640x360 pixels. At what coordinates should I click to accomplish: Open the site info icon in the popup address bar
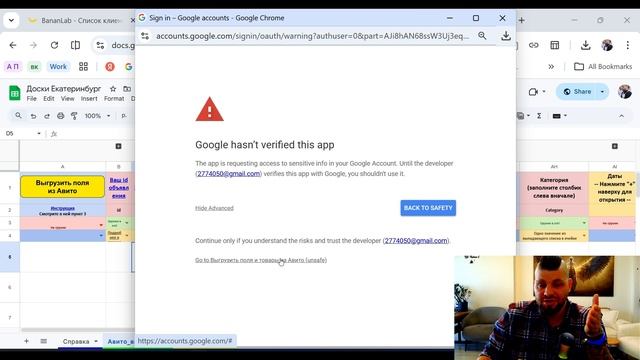click(x=145, y=36)
